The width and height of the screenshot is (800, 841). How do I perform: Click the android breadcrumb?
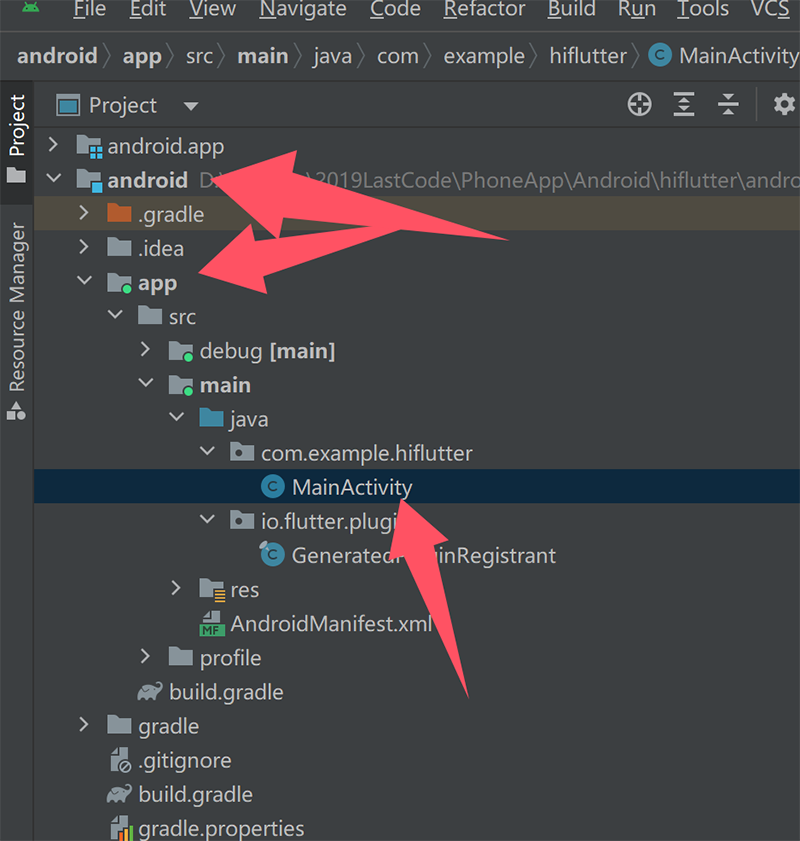pos(57,56)
